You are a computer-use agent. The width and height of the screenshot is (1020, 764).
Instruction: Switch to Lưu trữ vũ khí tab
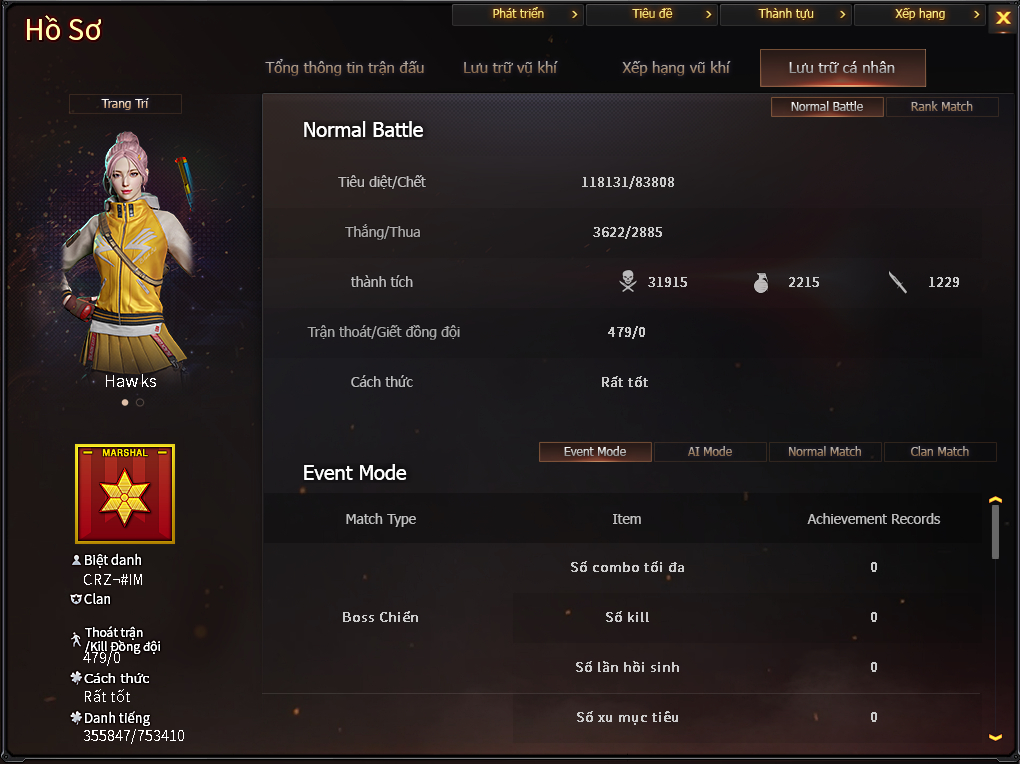pyautogui.click(x=510, y=68)
